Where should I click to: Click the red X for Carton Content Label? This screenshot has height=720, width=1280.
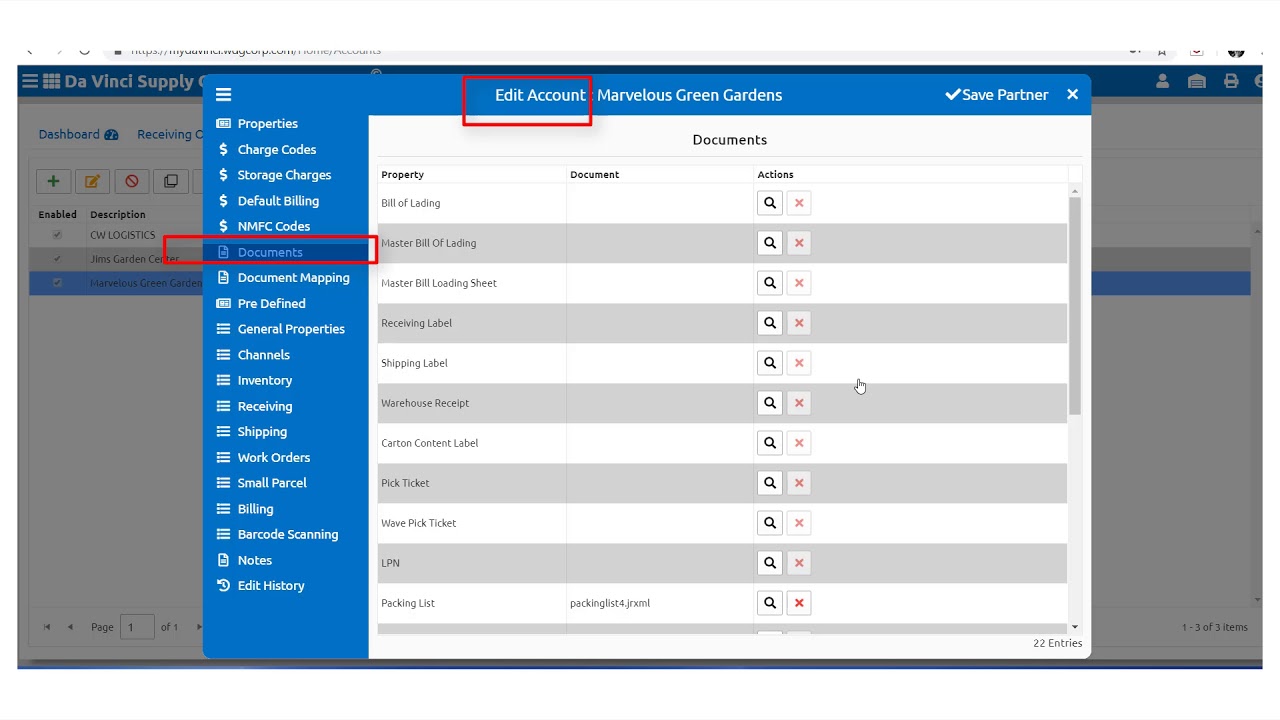point(799,443)
